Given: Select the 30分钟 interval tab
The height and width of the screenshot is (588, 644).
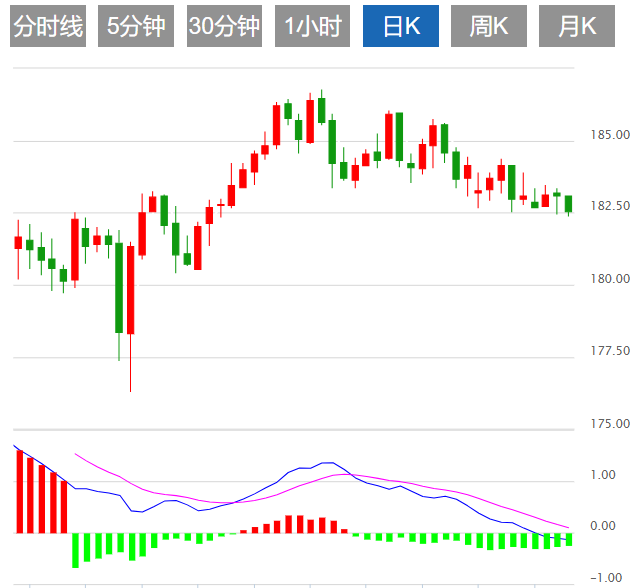Looking at the screenshot, I should [x=224, y=26].
